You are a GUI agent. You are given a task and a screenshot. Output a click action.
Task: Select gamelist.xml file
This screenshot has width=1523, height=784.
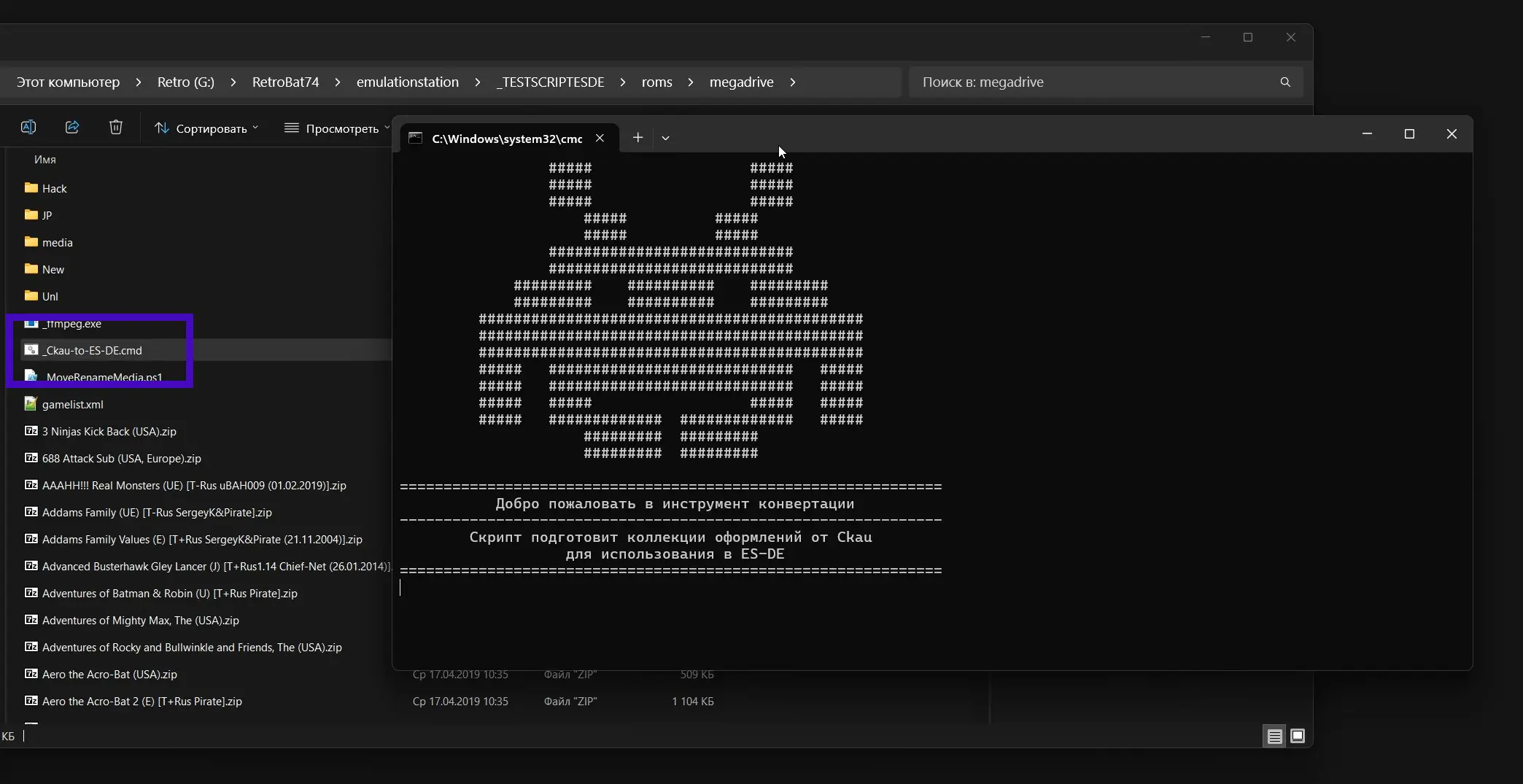tap(72, 405)
